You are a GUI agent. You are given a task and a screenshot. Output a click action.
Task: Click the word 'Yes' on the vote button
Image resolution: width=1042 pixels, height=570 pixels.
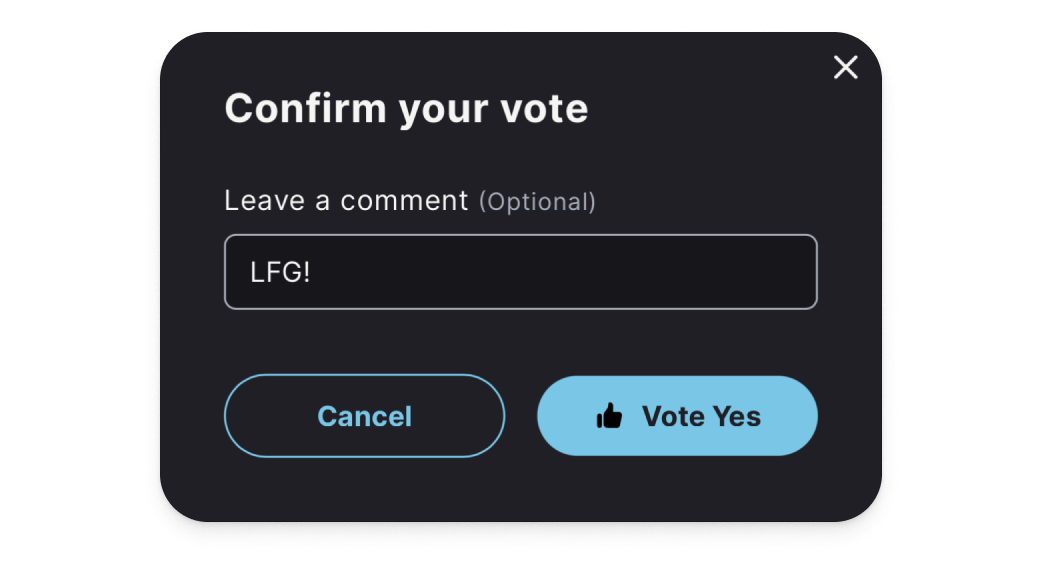pos(735,416)
